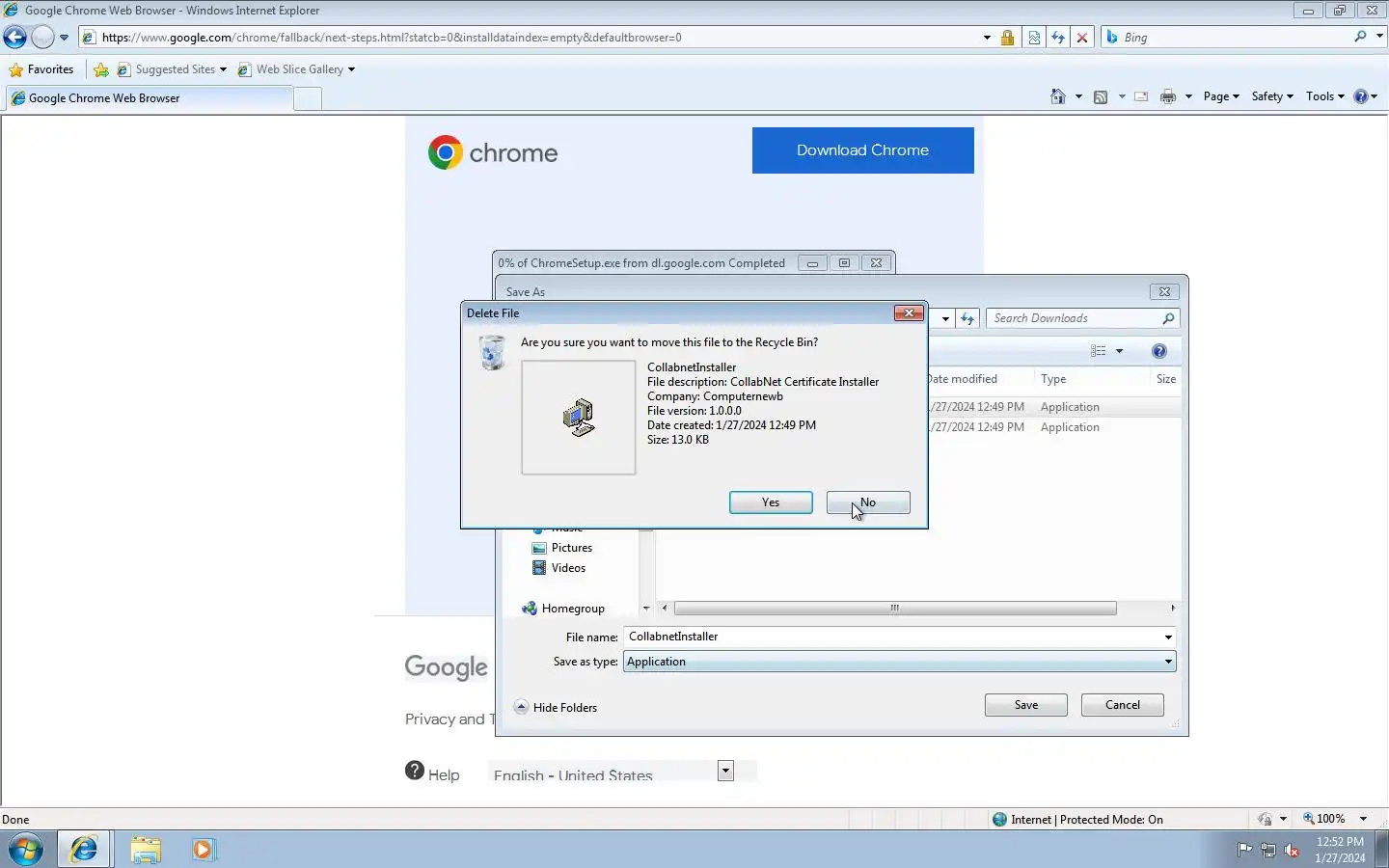Click Hide Folders in Save As dialog
Image resolution: width=1389 pixels, height=868 pixels.
coord(556,707)
